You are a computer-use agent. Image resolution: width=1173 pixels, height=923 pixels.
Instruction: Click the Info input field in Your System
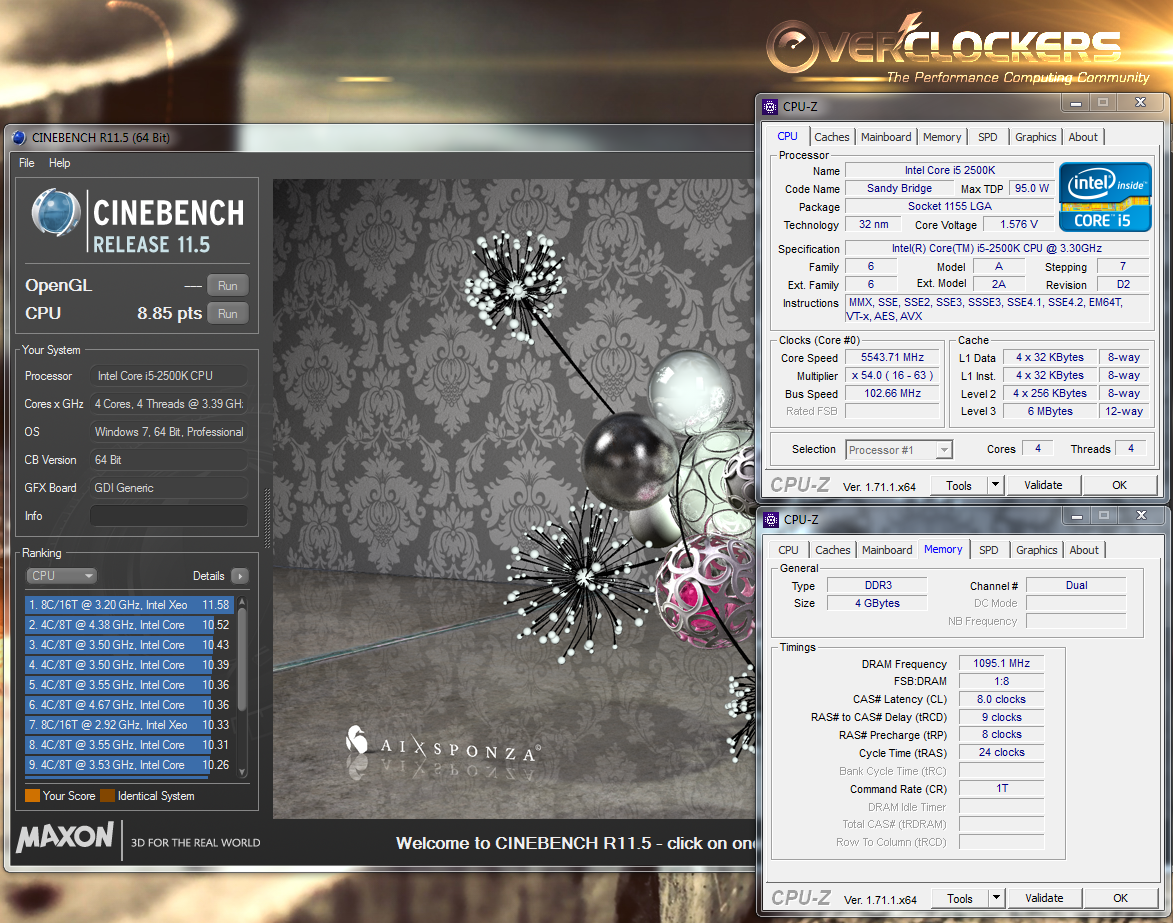click(x=168, y=516)
